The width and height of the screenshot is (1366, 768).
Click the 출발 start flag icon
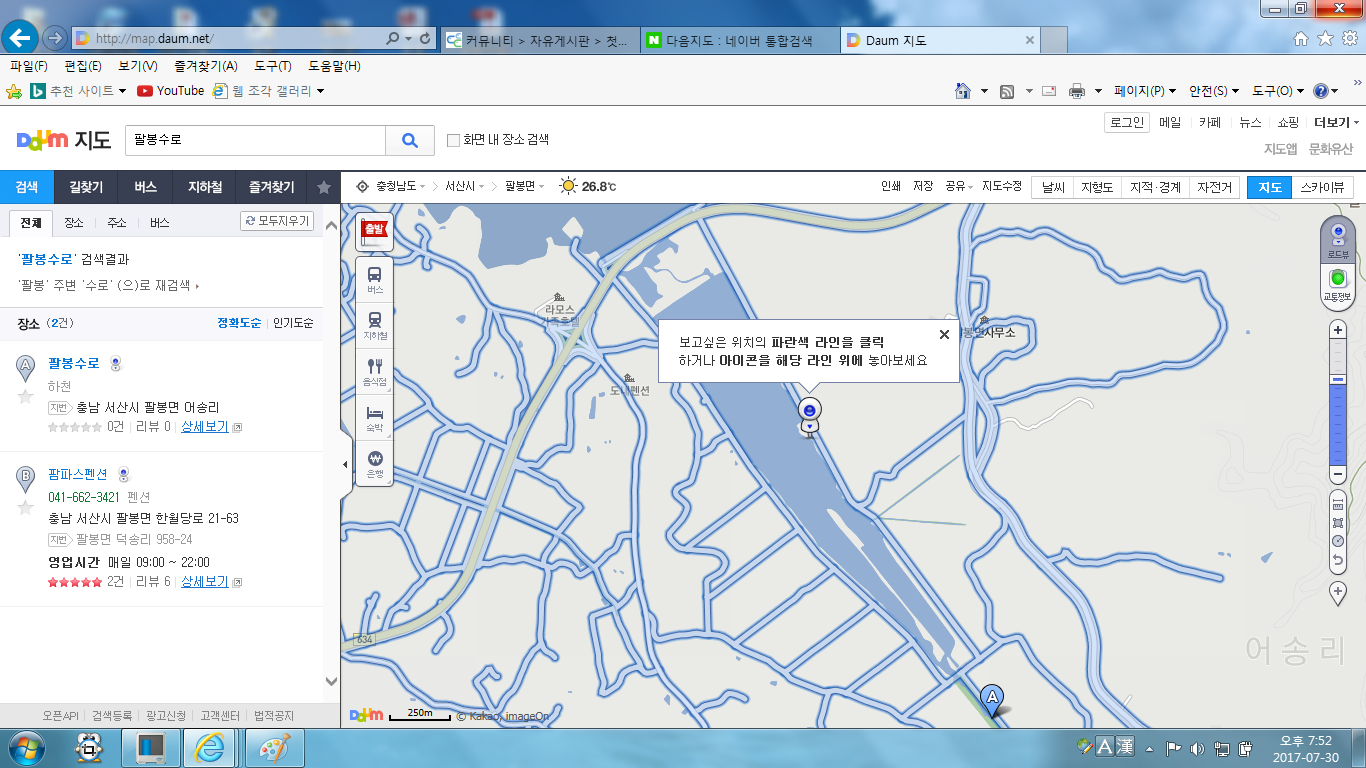[375, 233]
